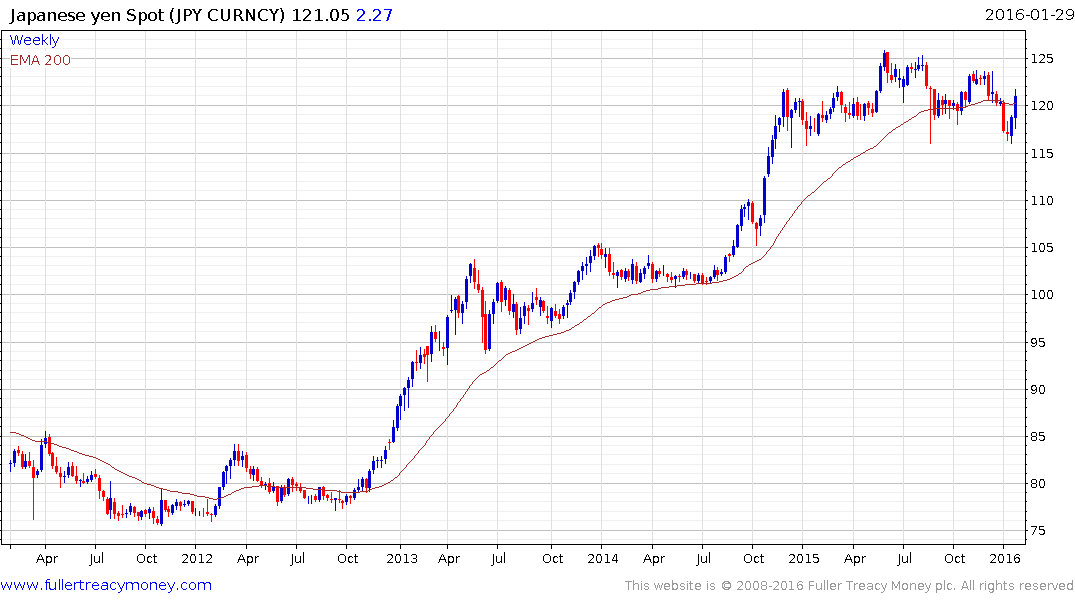Click the y-axis label 120
1075x600 pixels.
tap(1042, 106)
